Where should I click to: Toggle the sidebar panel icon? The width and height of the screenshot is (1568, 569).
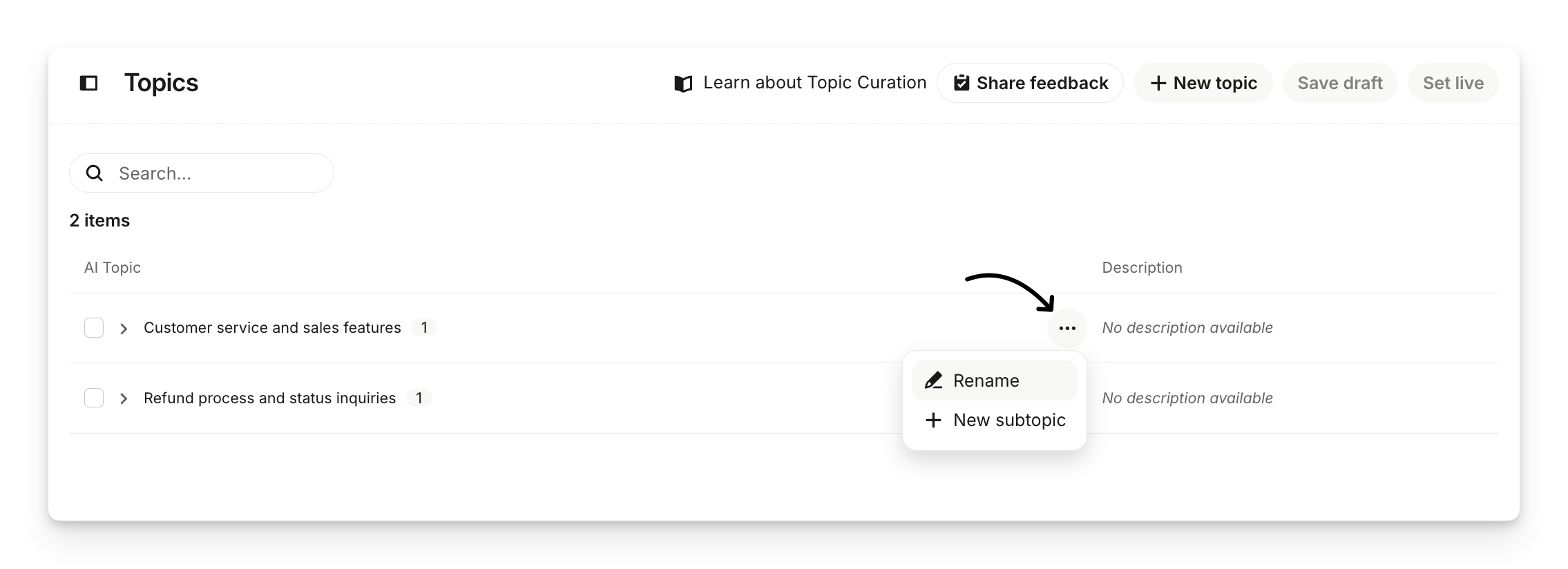(88, 84)
